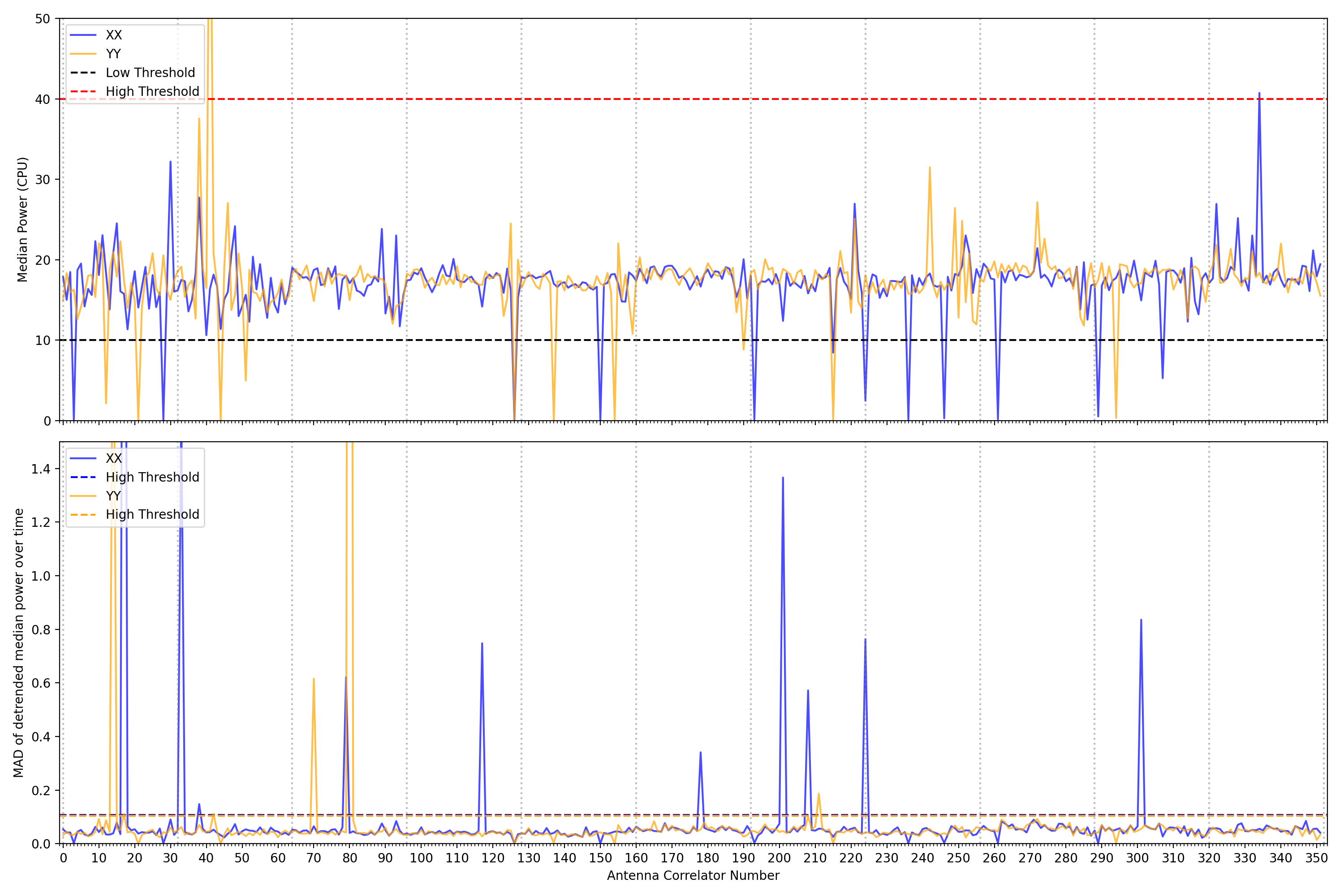
Task: Click the Median Power (CPU) y-axis label
Action: [x=22, y=220]
